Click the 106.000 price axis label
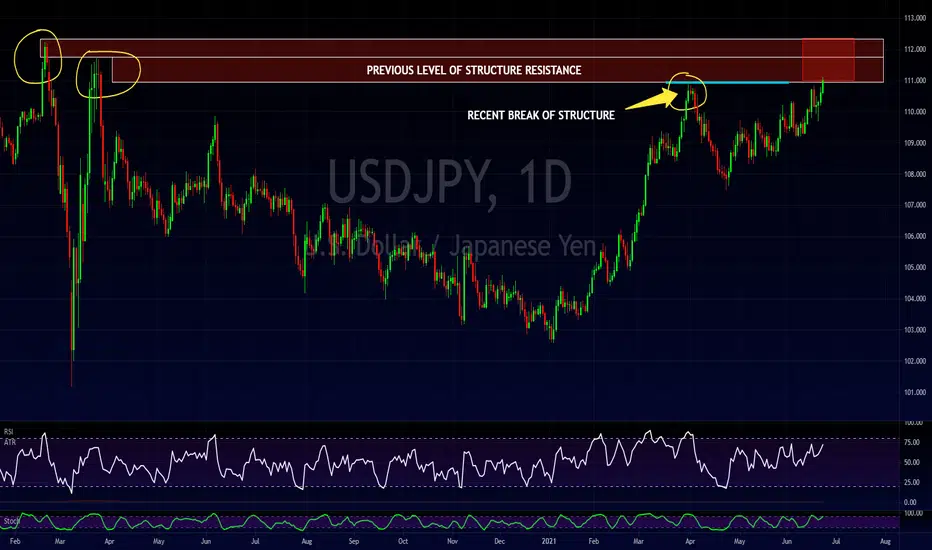The image size is (932, 550). tap(915, 237)
